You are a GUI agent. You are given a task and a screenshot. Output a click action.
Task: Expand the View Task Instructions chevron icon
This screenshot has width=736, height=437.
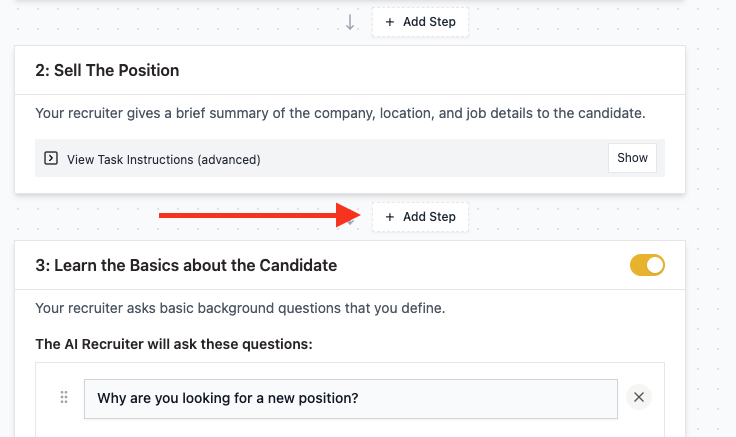point(51,158)
